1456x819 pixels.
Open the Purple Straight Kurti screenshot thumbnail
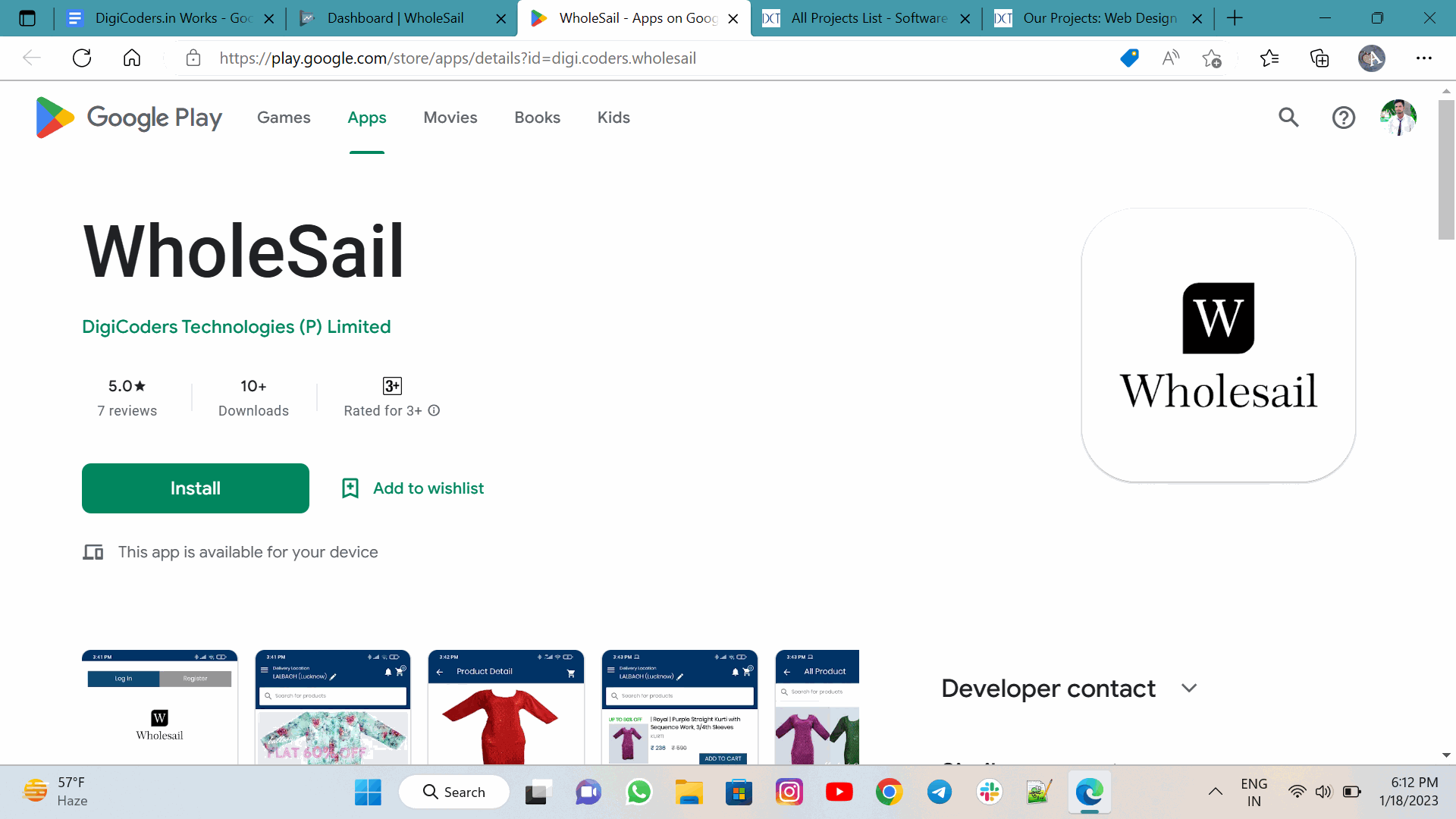pos(679,707)
